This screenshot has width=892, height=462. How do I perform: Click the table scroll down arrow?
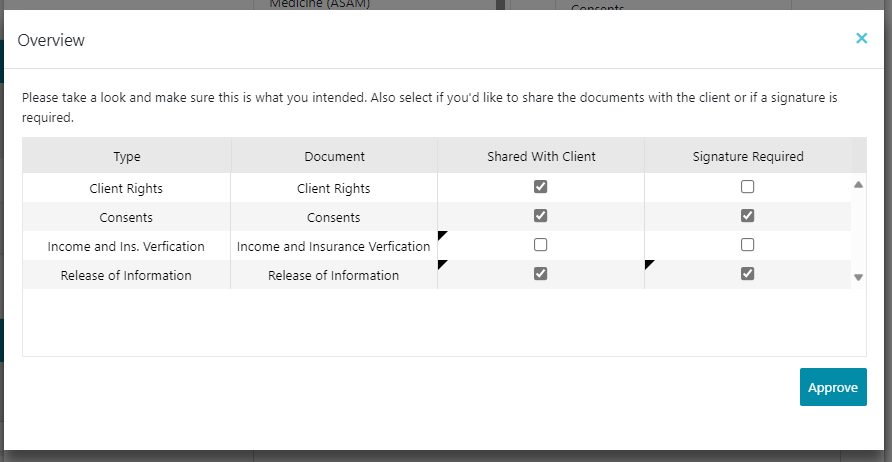point(858,277)
